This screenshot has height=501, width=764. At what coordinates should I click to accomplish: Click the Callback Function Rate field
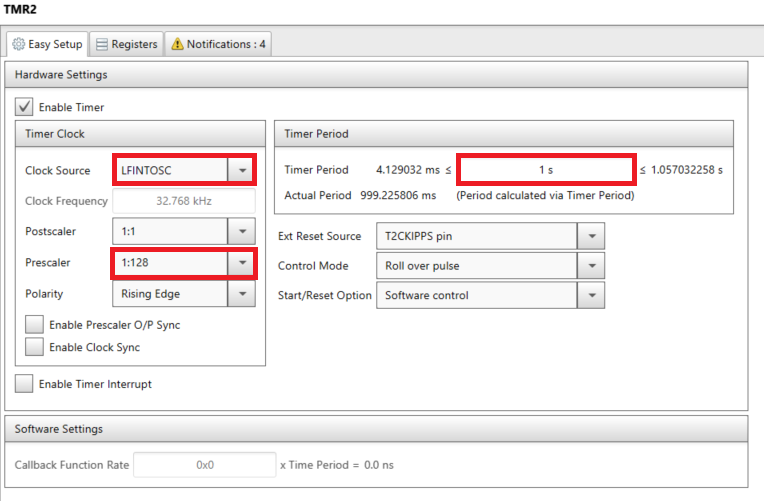pyautogui.click(x=204, y=465)
